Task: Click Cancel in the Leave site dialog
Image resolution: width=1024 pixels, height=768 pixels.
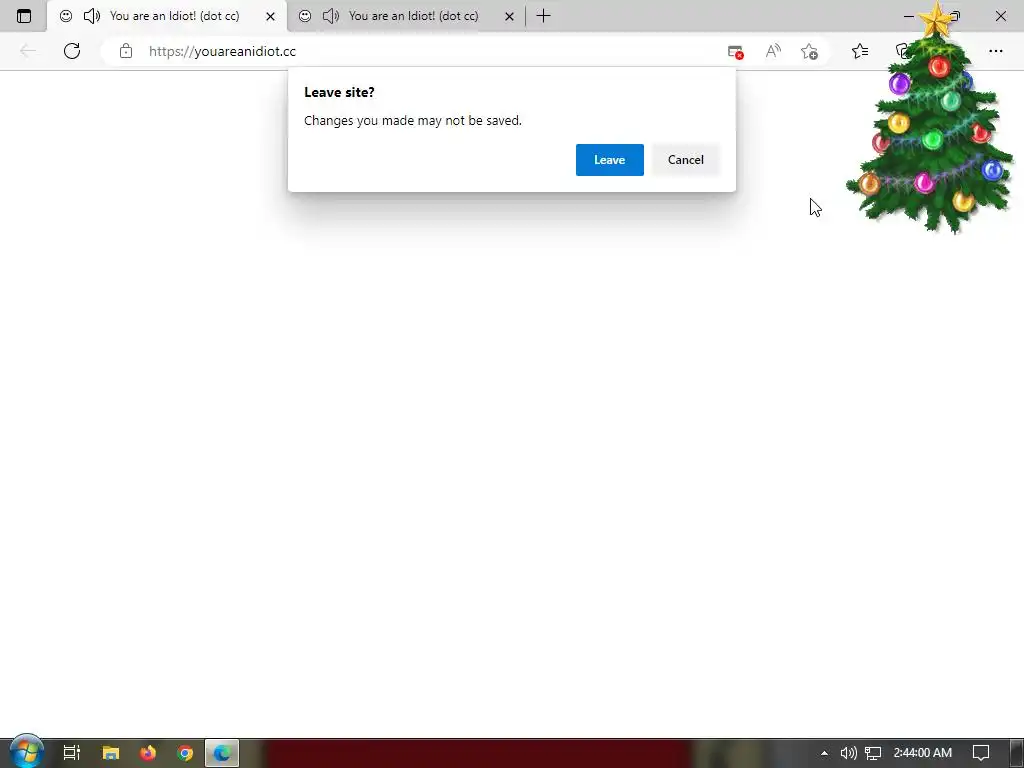Action: 685,160
